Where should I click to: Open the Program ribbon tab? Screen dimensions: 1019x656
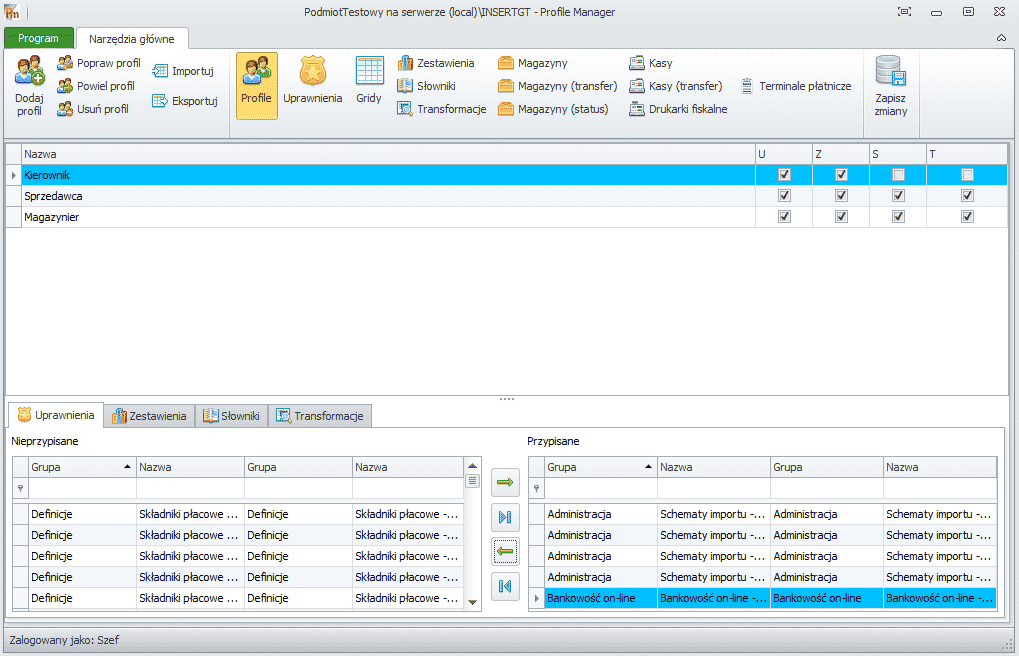[38, 38]
